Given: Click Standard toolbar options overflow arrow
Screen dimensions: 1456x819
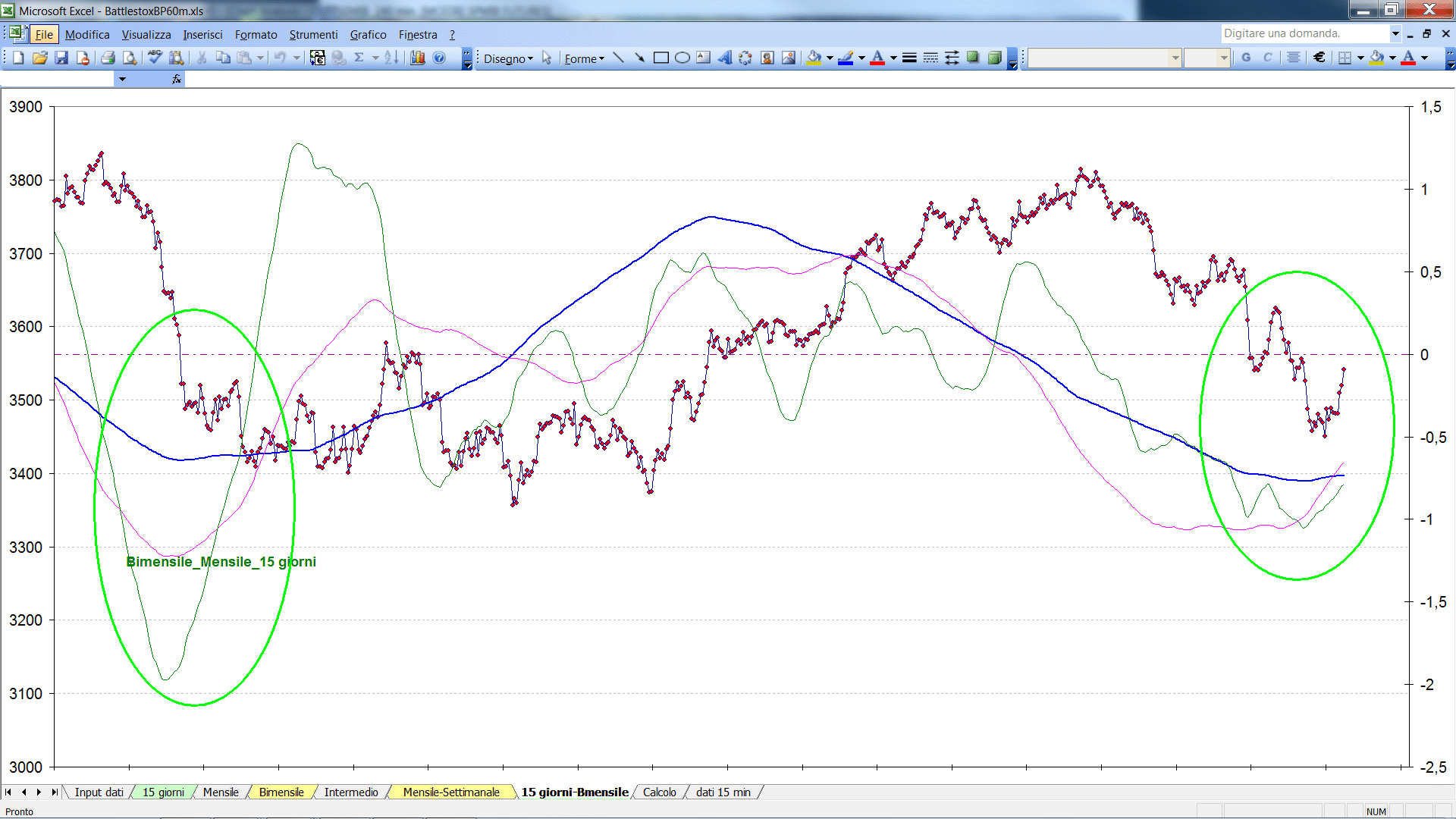Looking at the screenshot, I should (x=467, y=58).
